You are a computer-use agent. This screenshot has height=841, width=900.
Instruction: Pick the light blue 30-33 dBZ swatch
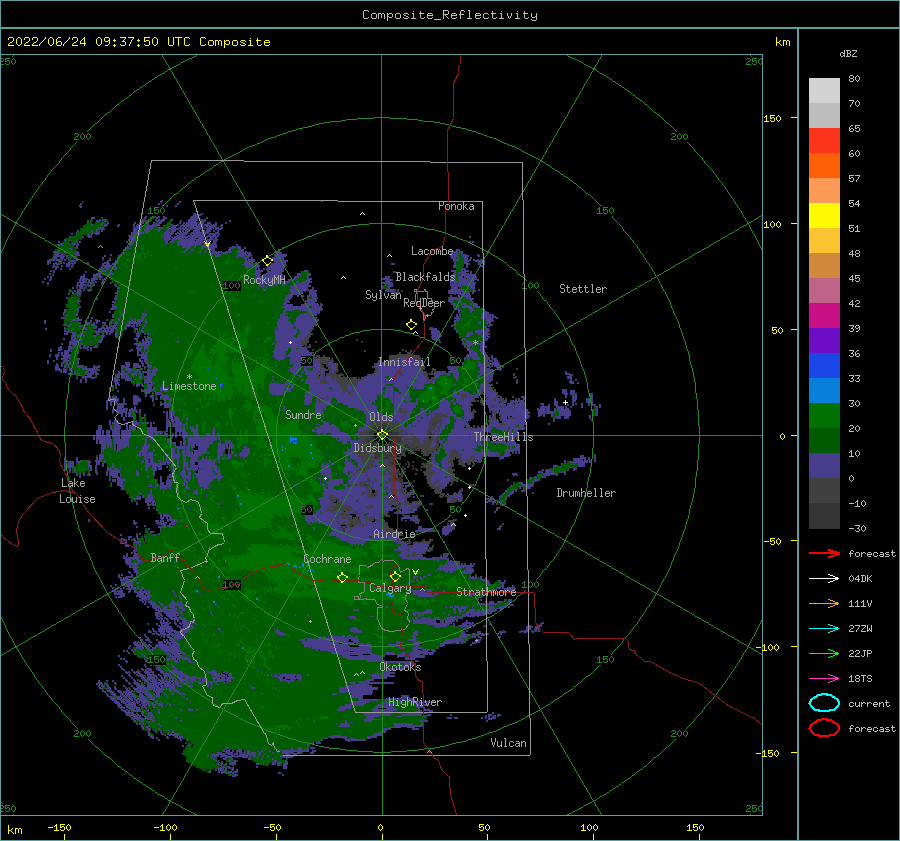pyautogui.click(x=824, y=390)
